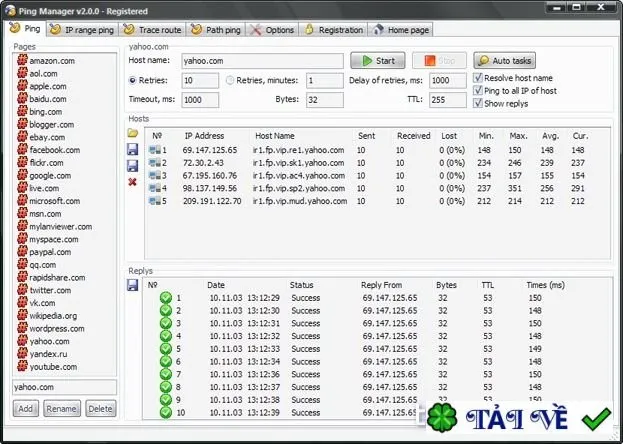Toggle the Resolve host name checkbox
The width and height of the screenshot is (623, 444).
click(478, 78)
